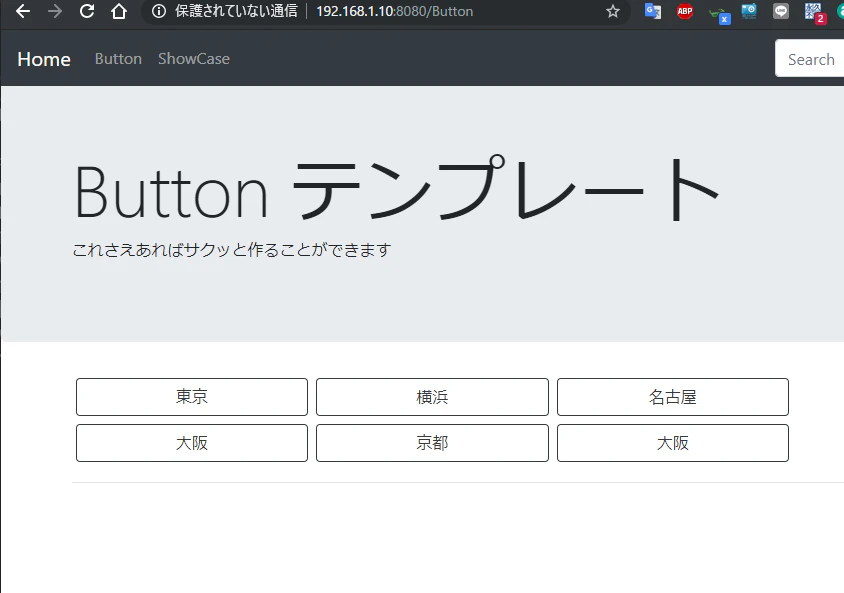
Task: Open the Button nav link
Action: (x=118, y=59)
